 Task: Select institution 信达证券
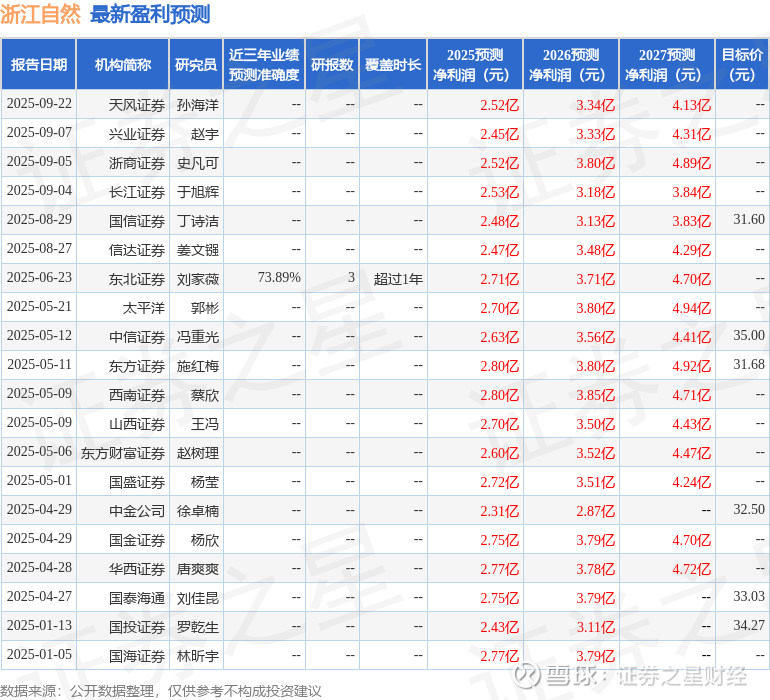click(137, 250)
